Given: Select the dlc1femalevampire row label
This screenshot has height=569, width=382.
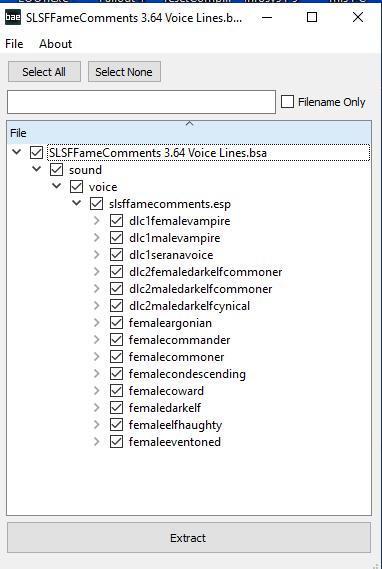Looking at the screenshot, I should click(x=179, y=221).
